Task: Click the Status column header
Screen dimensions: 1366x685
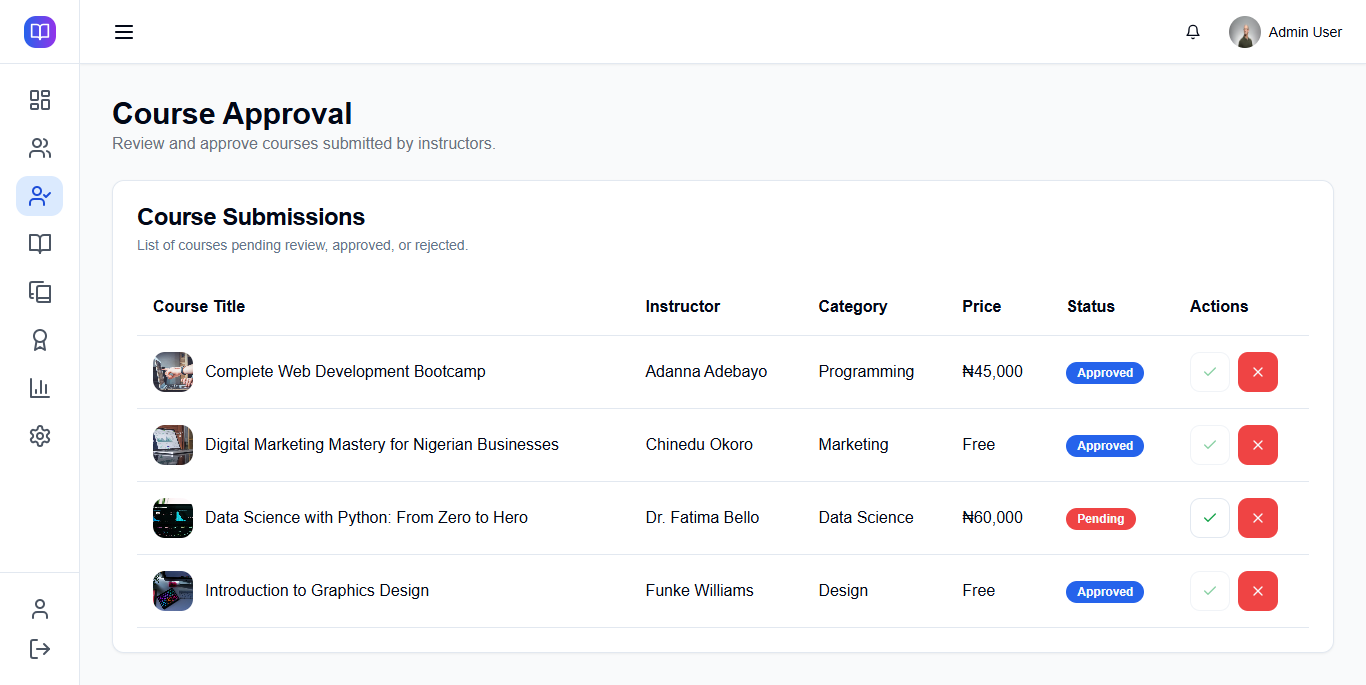Action: tap(1090, 306)
